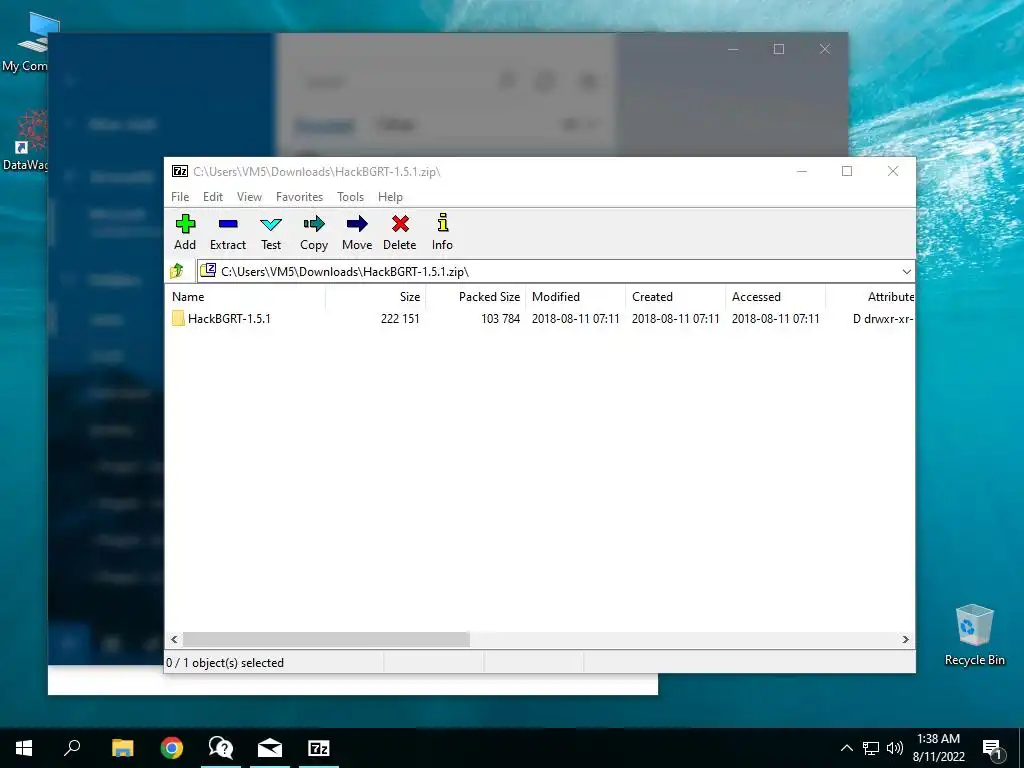This screenshot has width=1024, height=768.
Task: Open the Tools menu
Action: click(x=350, y=197)
